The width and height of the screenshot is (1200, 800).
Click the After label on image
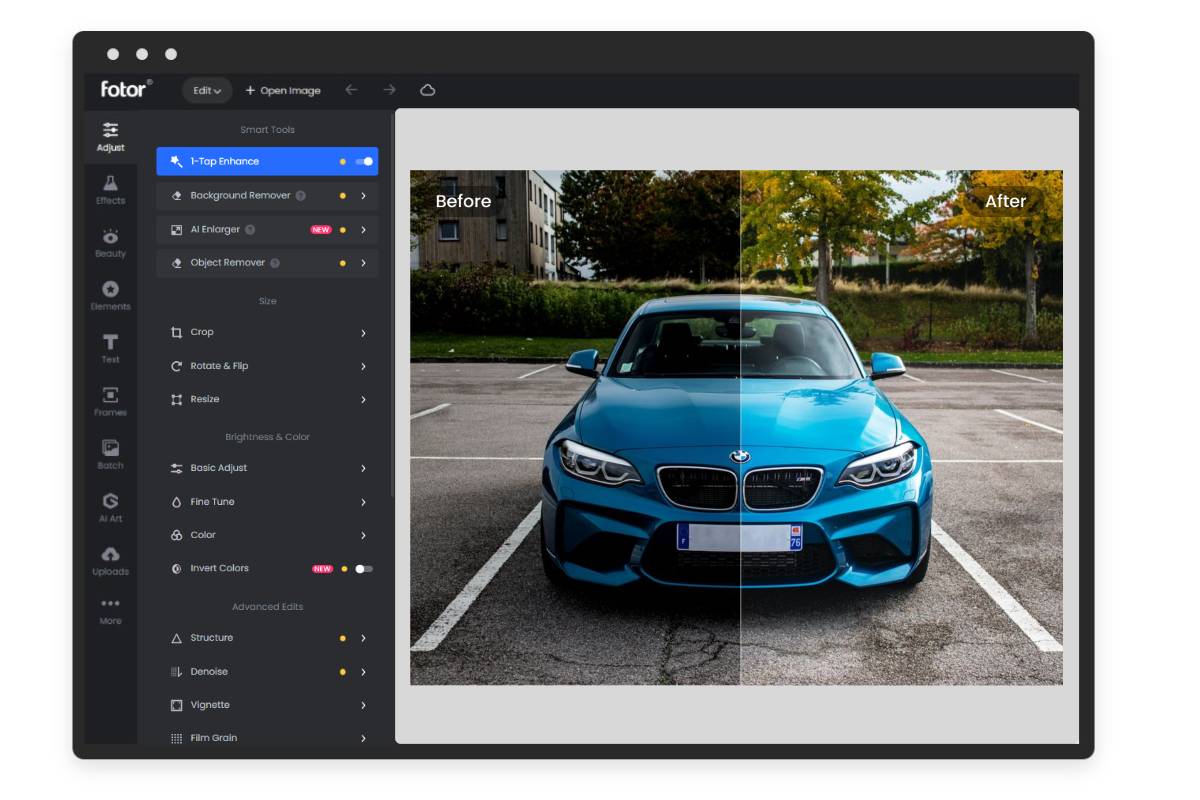click(1006, 201)
